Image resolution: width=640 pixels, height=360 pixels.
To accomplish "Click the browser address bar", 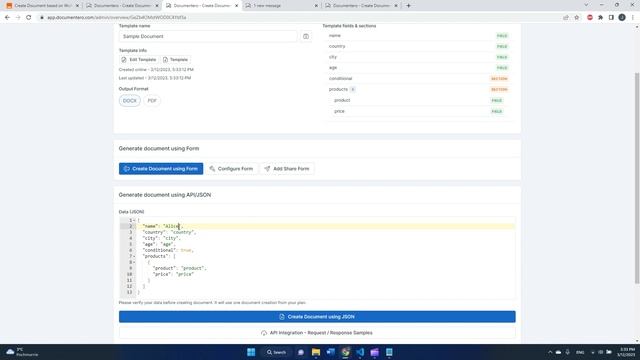I will pos(302,18).
